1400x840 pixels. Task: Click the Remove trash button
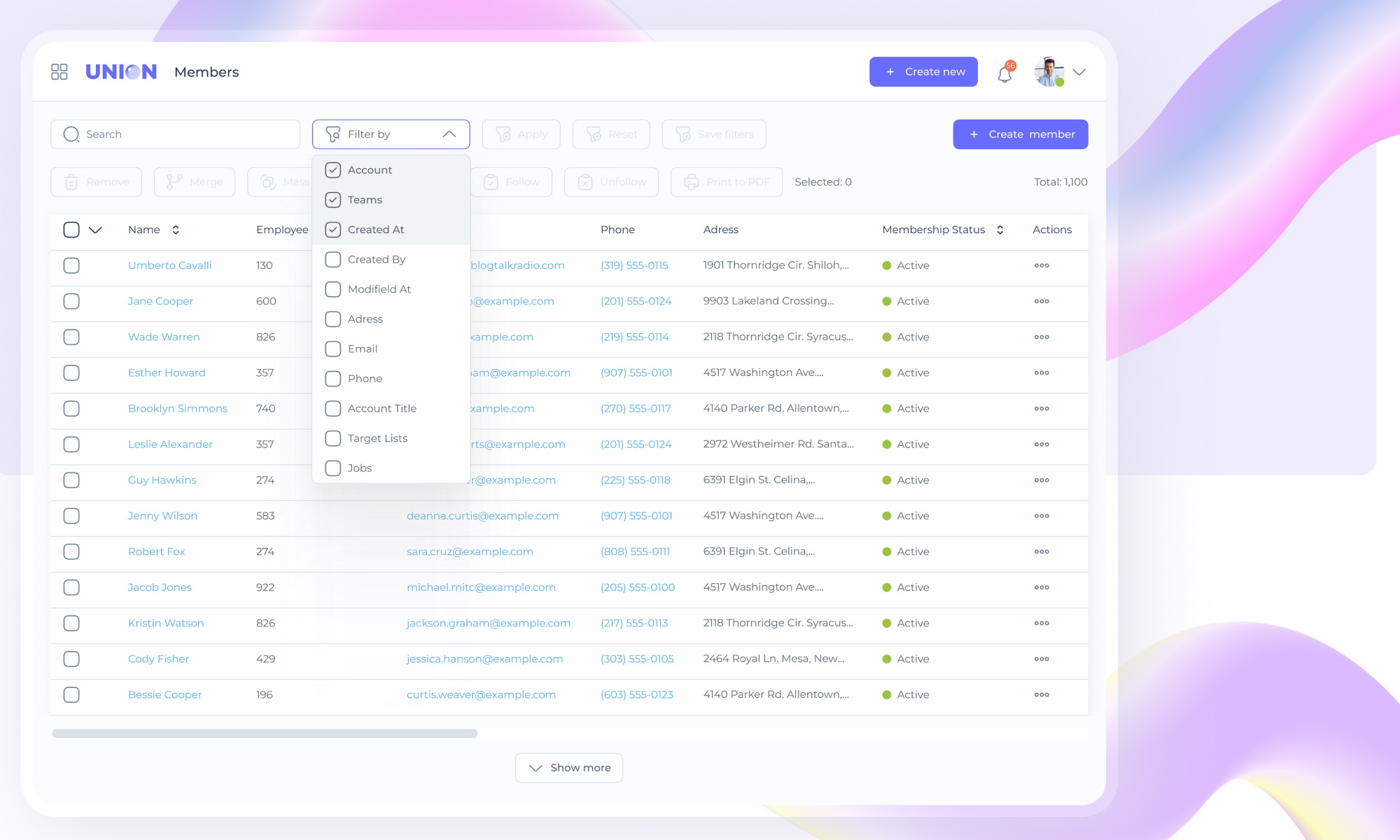click(x=97, y=182)
